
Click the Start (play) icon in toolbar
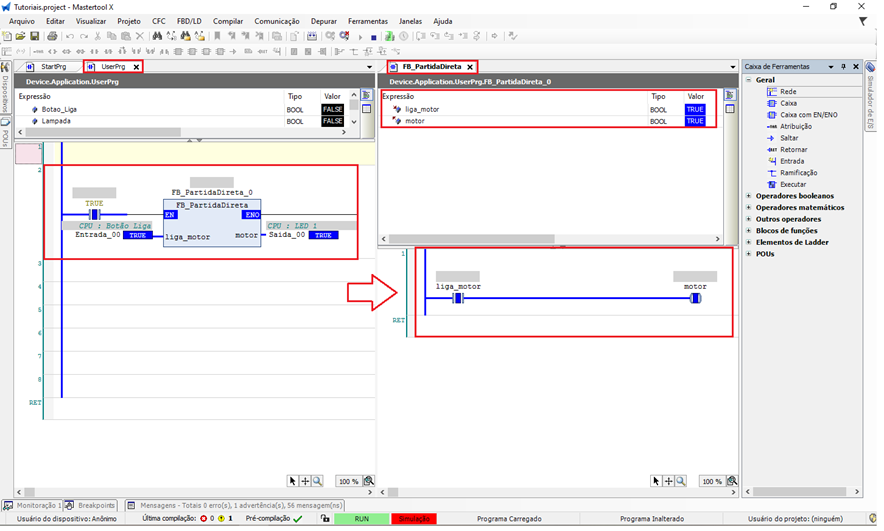[360, 37]
